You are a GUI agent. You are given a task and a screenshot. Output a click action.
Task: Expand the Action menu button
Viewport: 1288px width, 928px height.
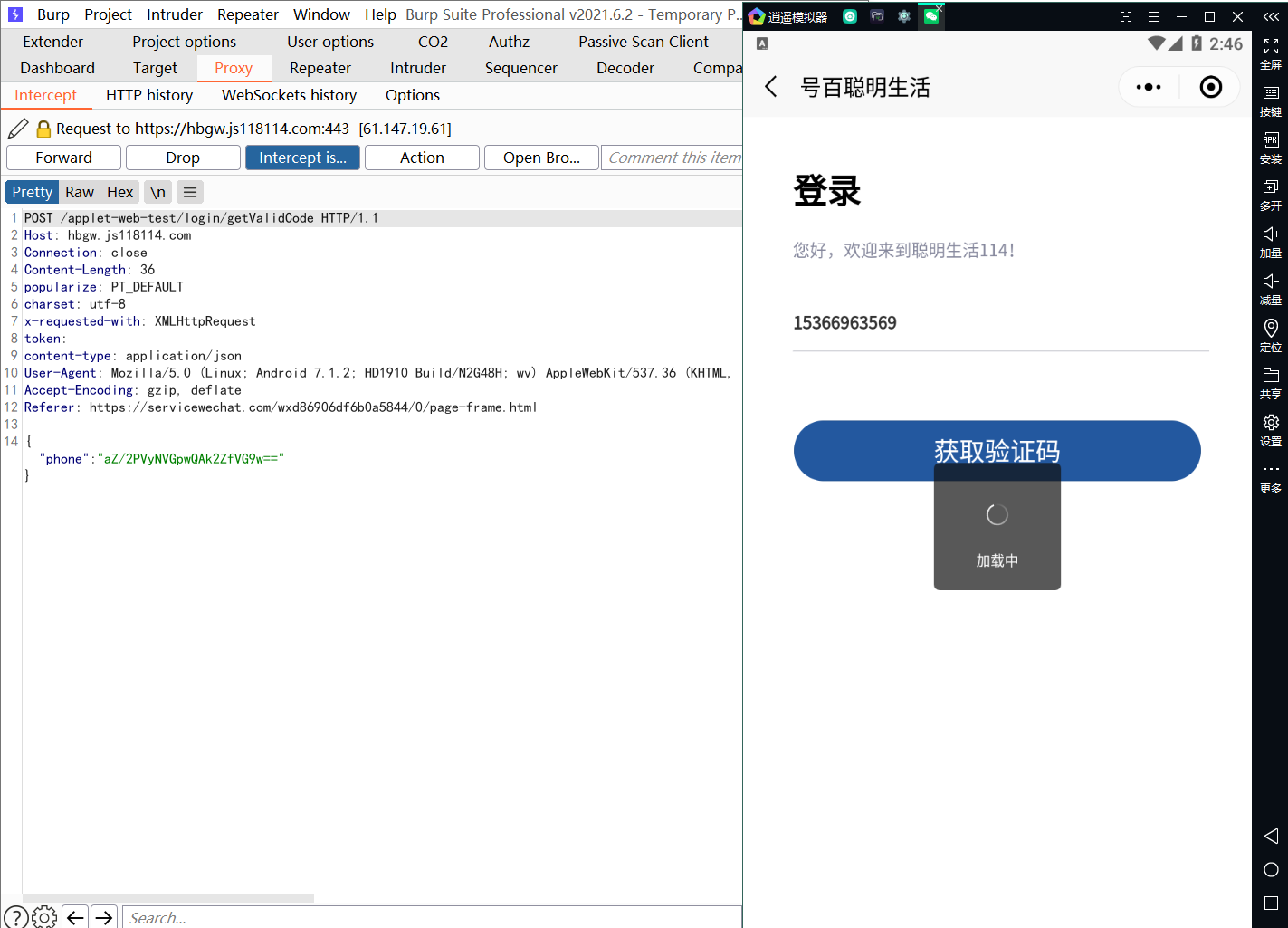pyautogui.click(x=422, y=158)
